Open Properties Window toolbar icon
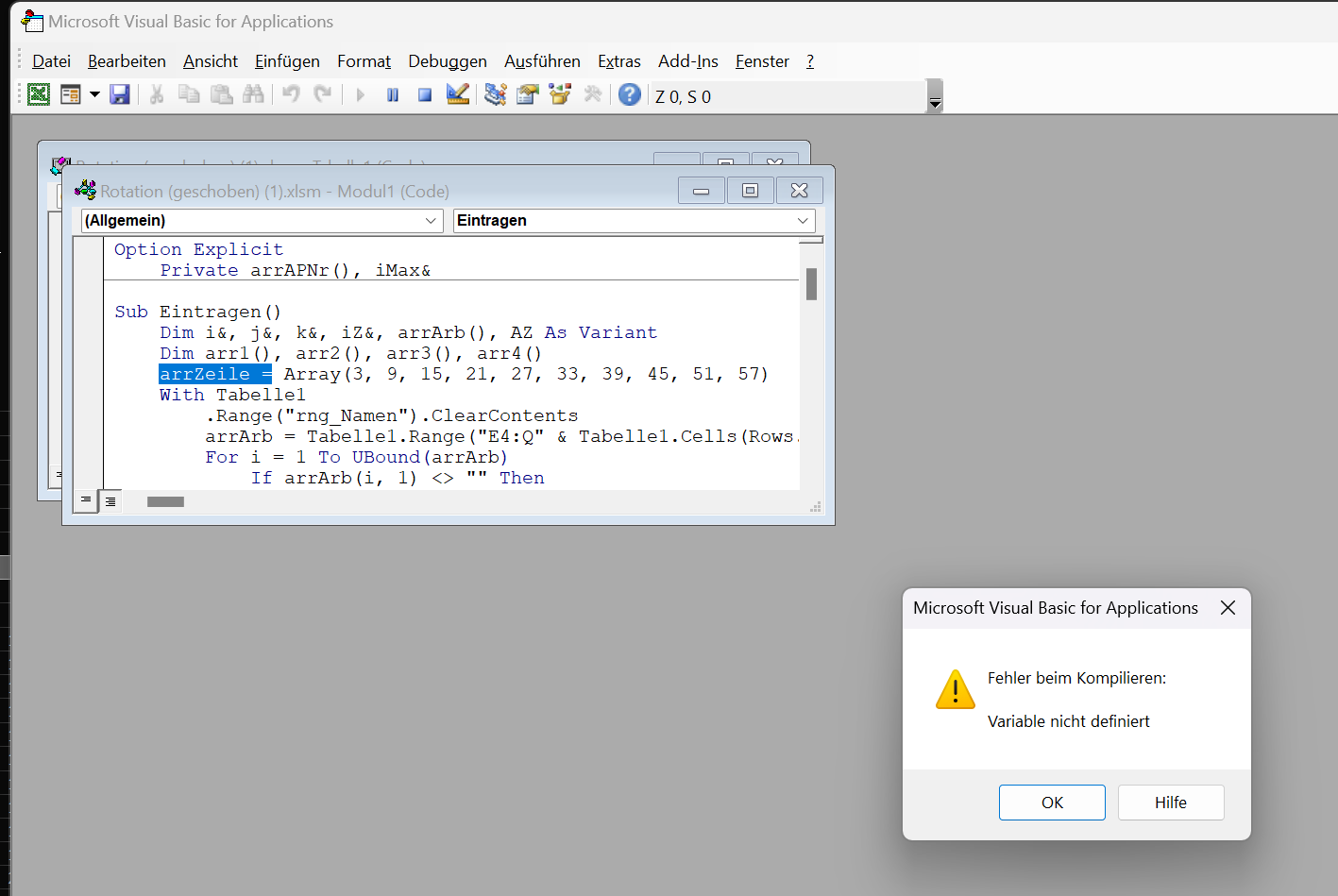This screenshot has width=1338, height=896. 528,94
